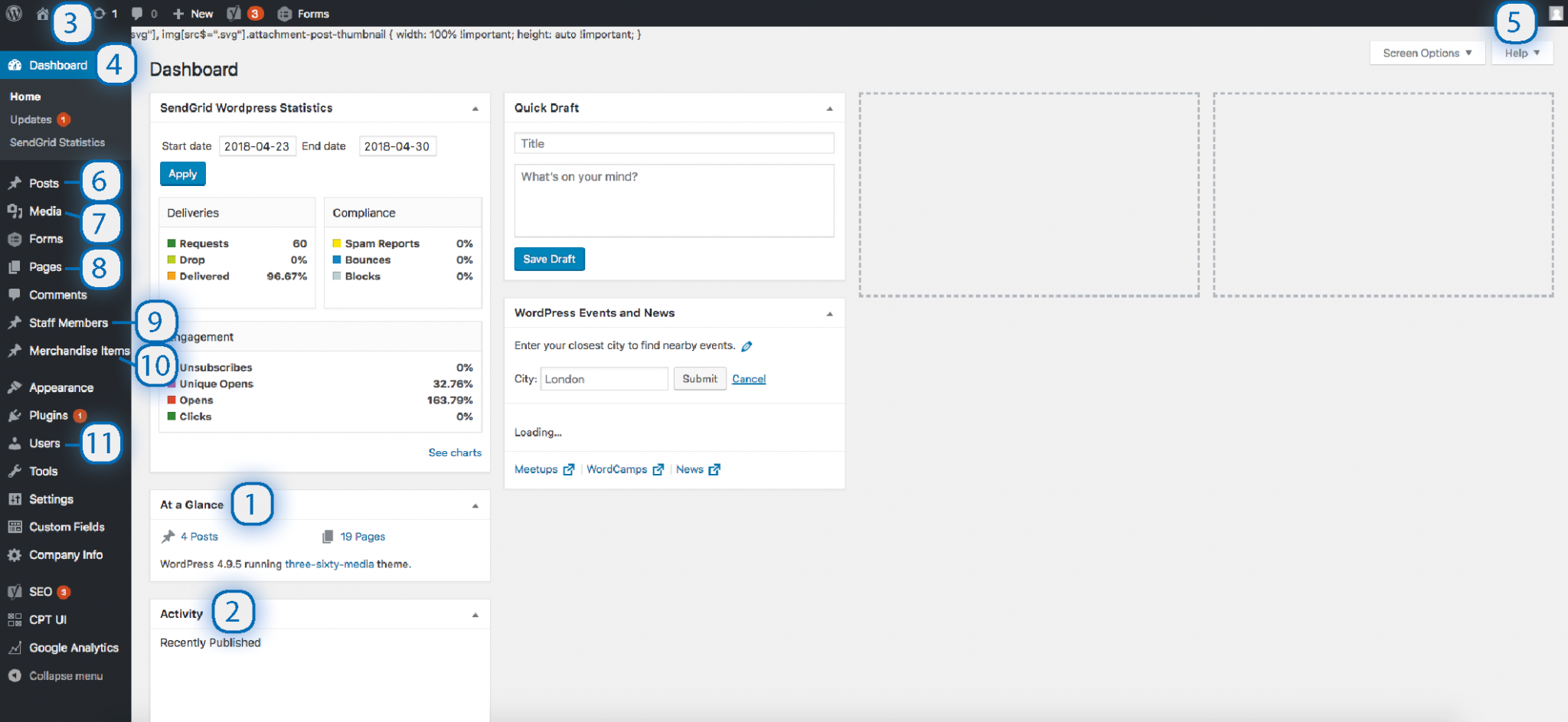Collapse the At a Glance panel
Image resolution: width=1568 pixels, height=722 pixels.
475,506
